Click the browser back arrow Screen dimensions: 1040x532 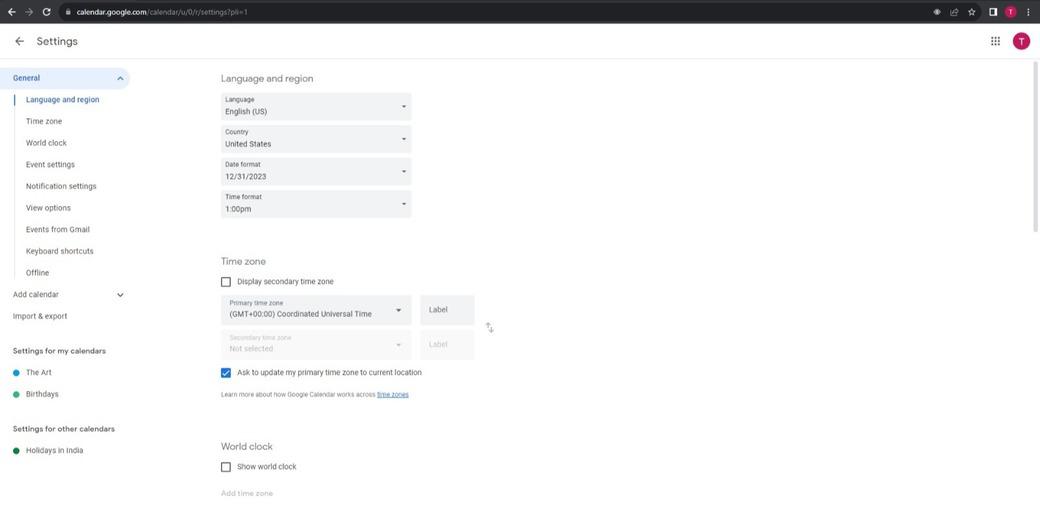(11, 12)
